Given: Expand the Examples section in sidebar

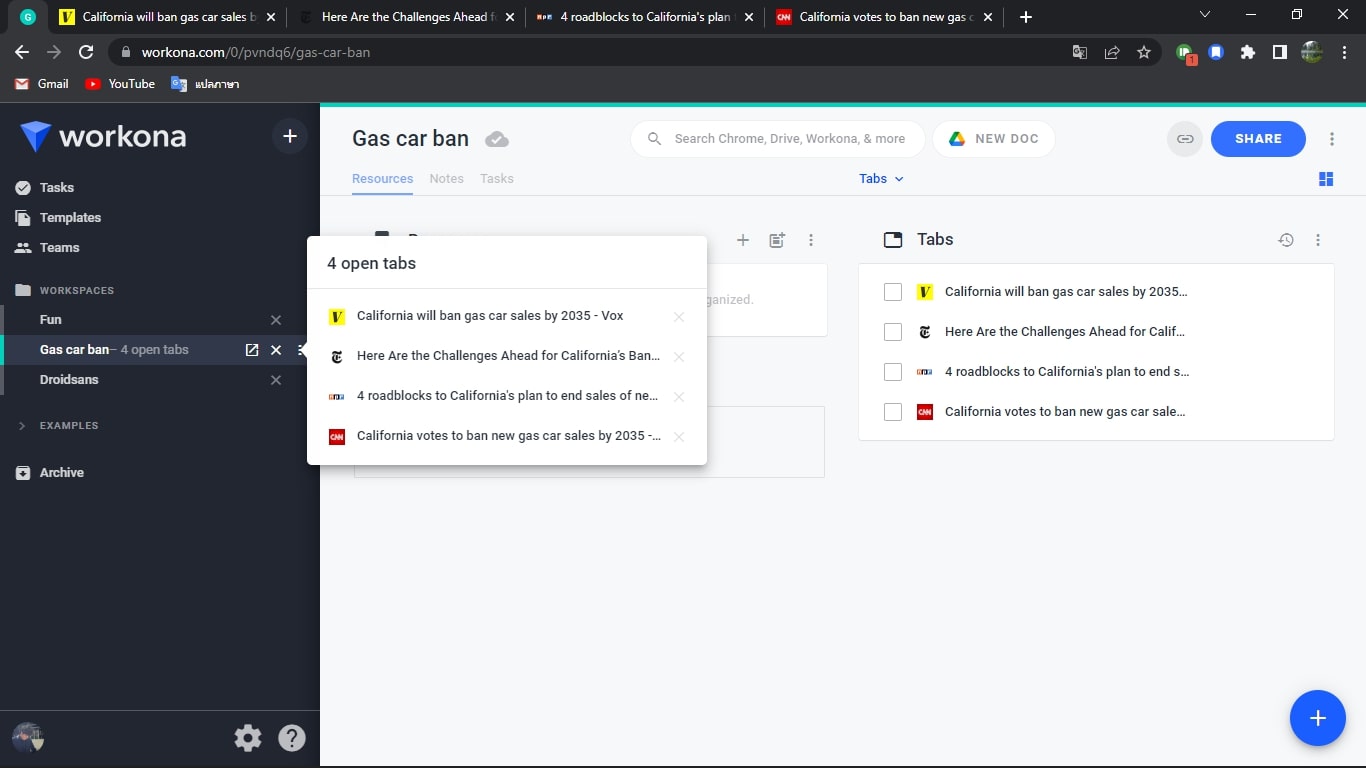Looking at the screenshot, I should pos(23,426).
